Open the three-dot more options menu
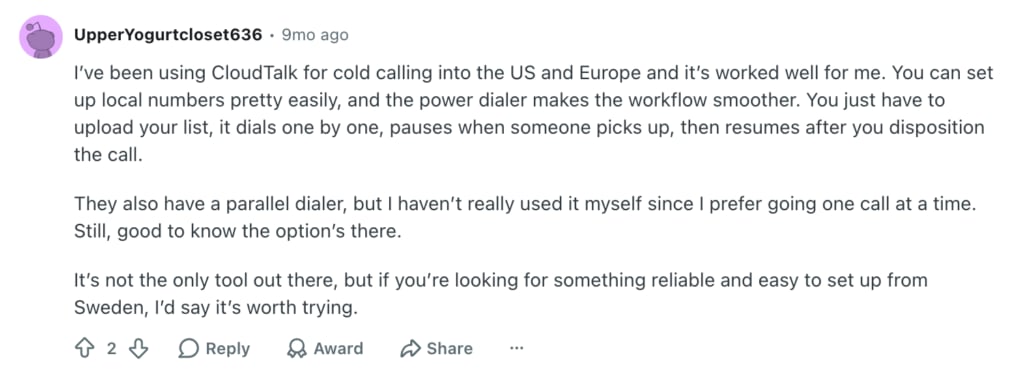Viewport: 1024px width, 378px height. 517,349
